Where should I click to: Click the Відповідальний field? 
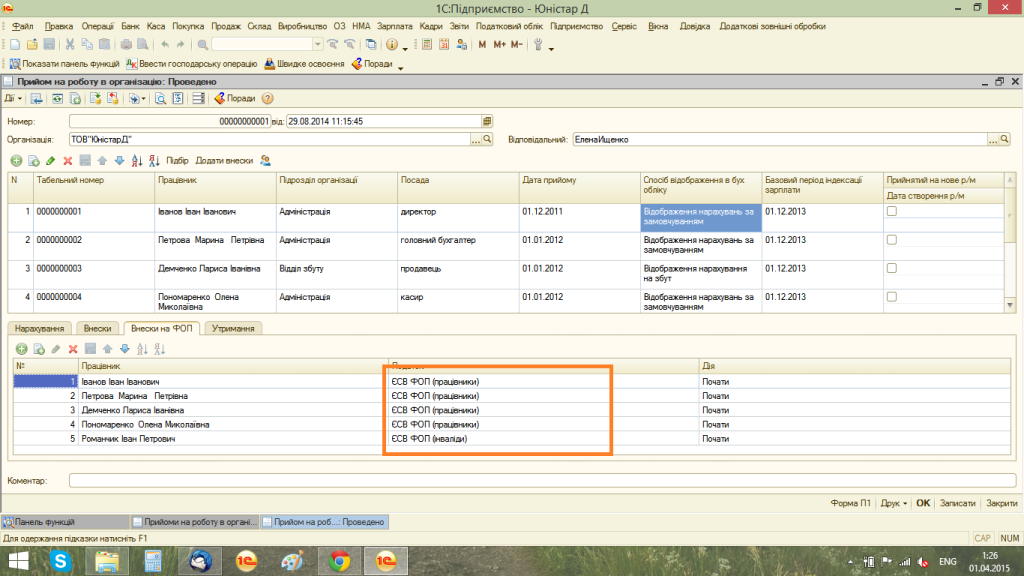780,140
